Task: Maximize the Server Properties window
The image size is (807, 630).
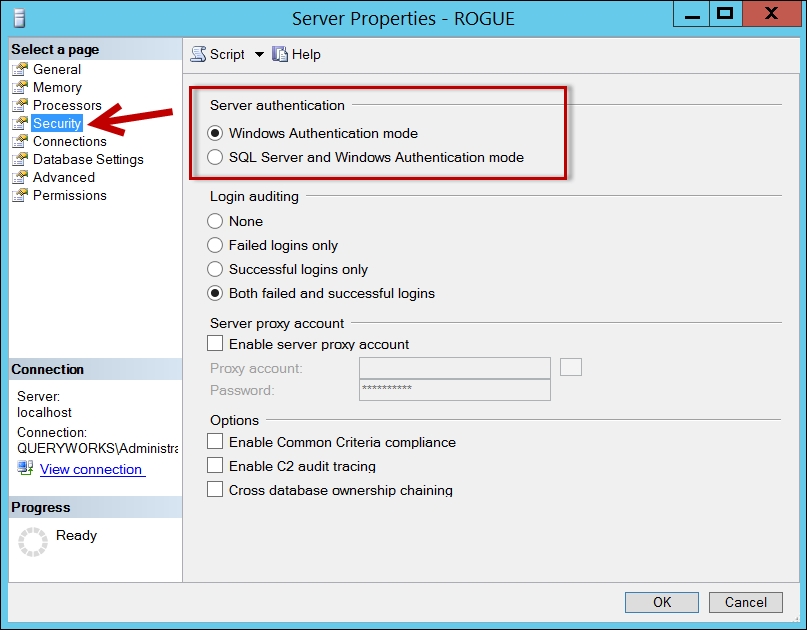Action: coord(726,14)
